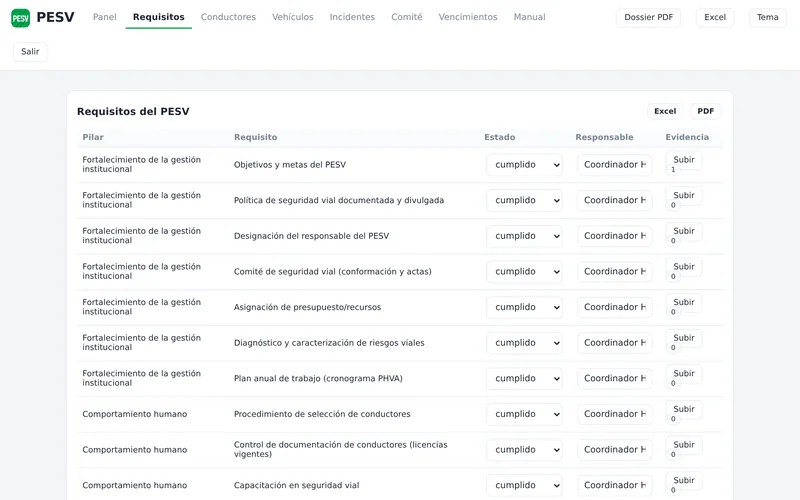Click the Pilar column header
Screen dimensions: 800x500
[93, 137]
